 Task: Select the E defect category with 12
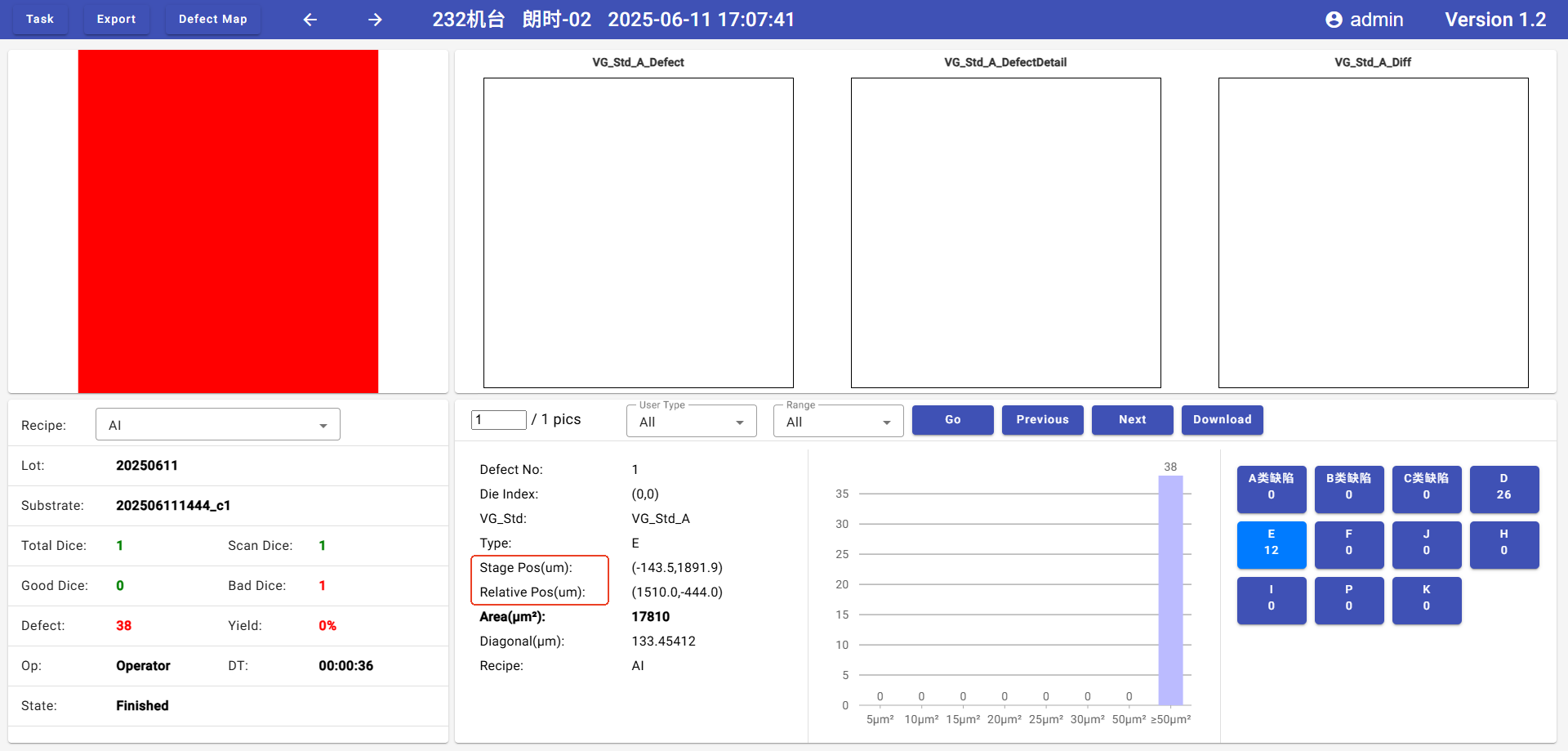(1271, 543)
